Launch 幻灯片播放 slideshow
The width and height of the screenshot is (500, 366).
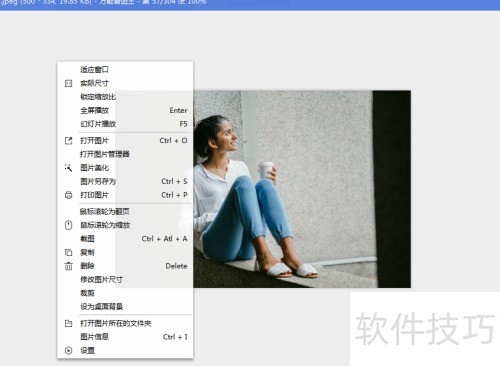click(x=125, y=124)
